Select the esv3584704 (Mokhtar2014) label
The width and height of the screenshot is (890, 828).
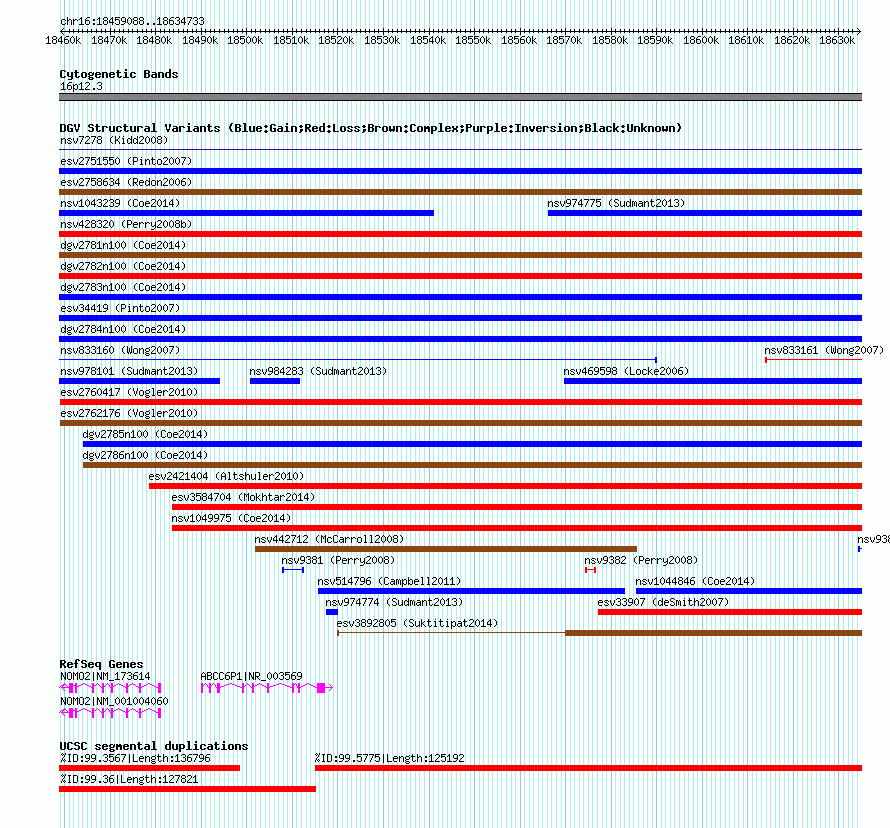coord(244,497)
